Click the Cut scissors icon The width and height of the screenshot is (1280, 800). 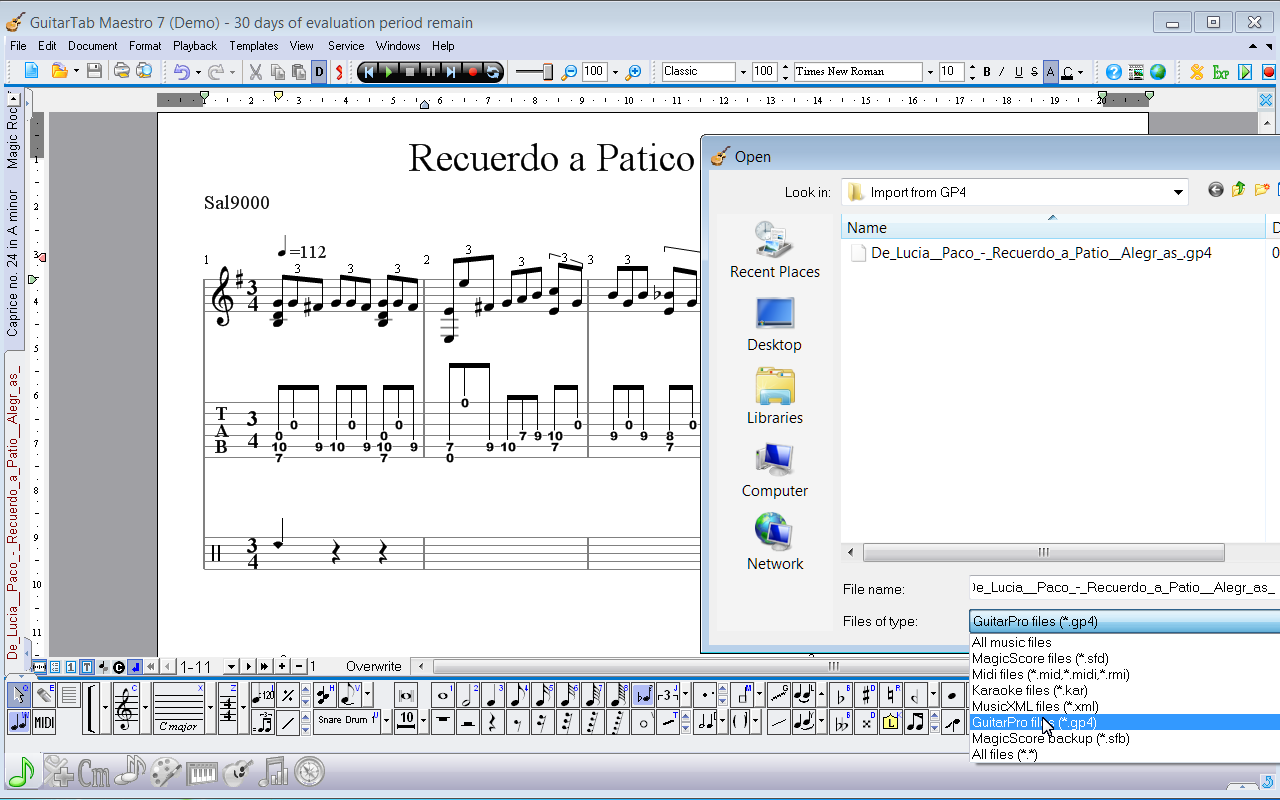click(255, 71)
